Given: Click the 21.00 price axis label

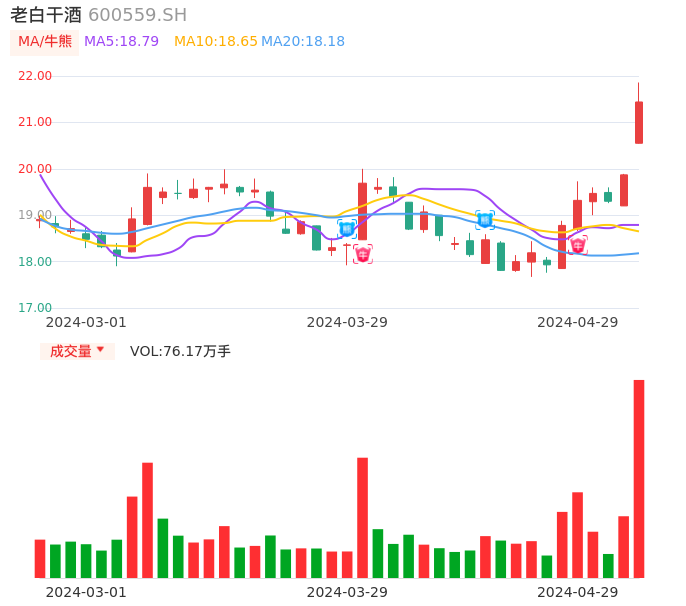Looking at the screenshot, I should coord(35,122).
